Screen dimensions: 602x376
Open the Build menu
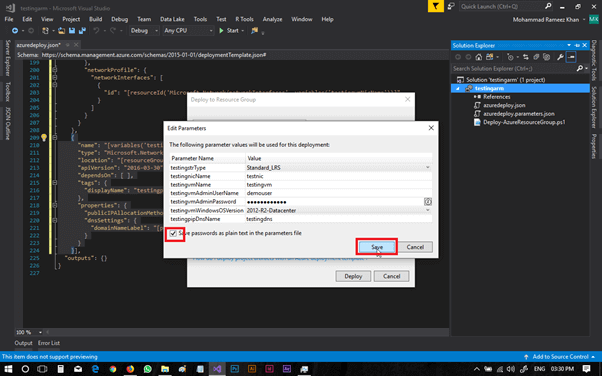pos(96,19)
